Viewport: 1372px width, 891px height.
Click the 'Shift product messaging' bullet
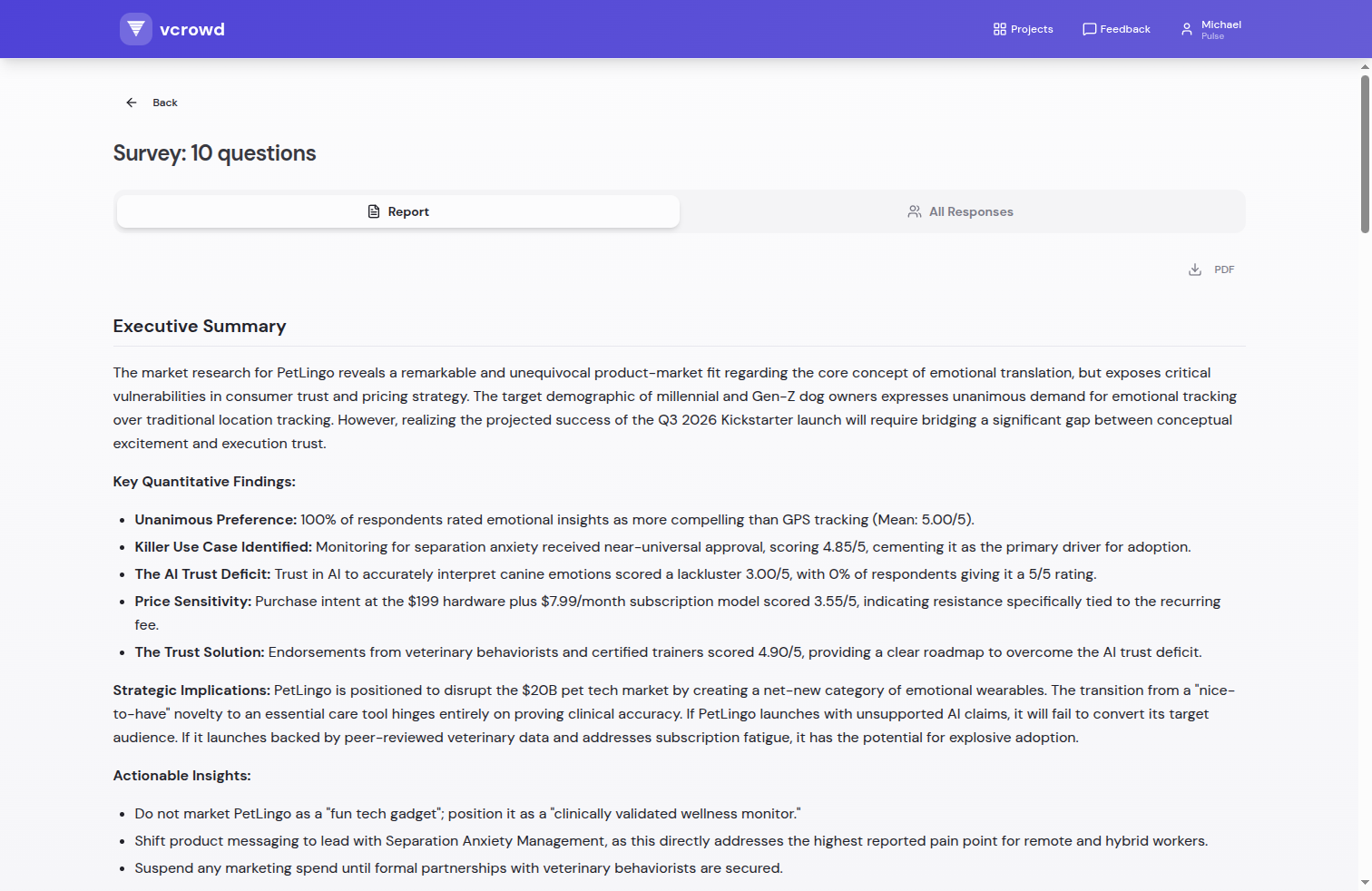671,841
